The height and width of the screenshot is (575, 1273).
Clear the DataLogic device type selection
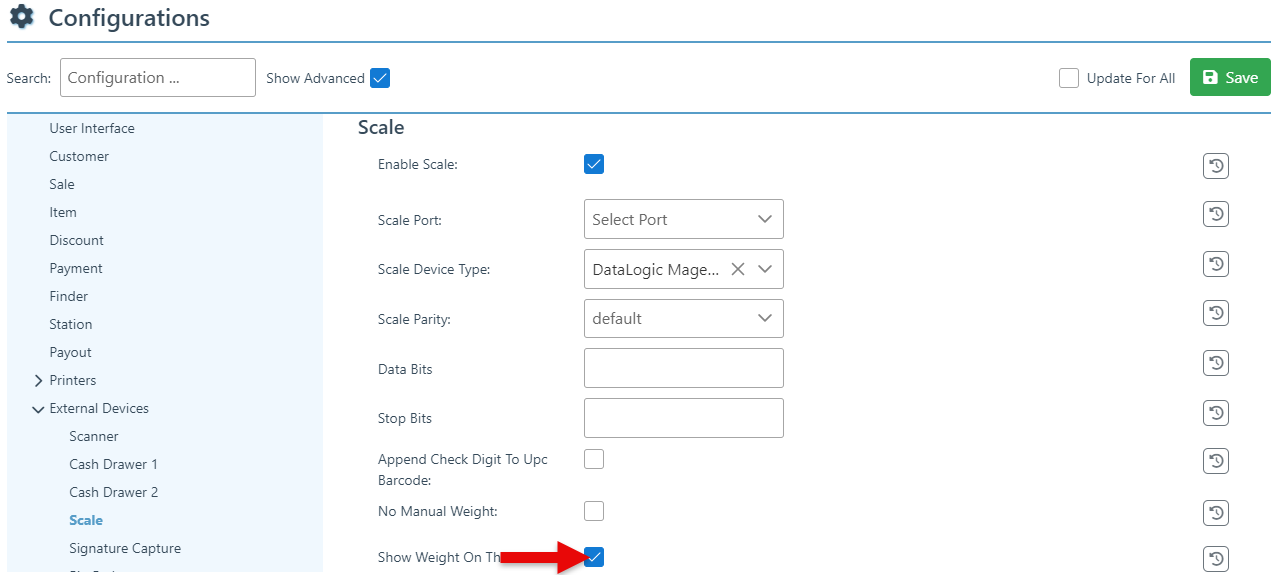[x=738, y=269]
